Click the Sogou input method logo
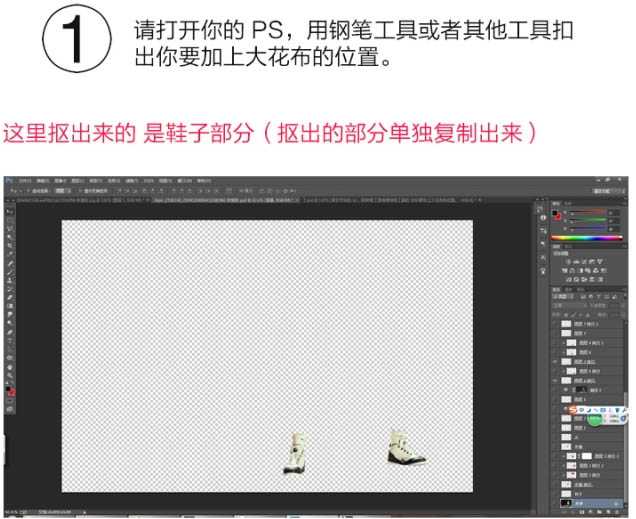This screenshot has width=636, height=519. (573, 410)
